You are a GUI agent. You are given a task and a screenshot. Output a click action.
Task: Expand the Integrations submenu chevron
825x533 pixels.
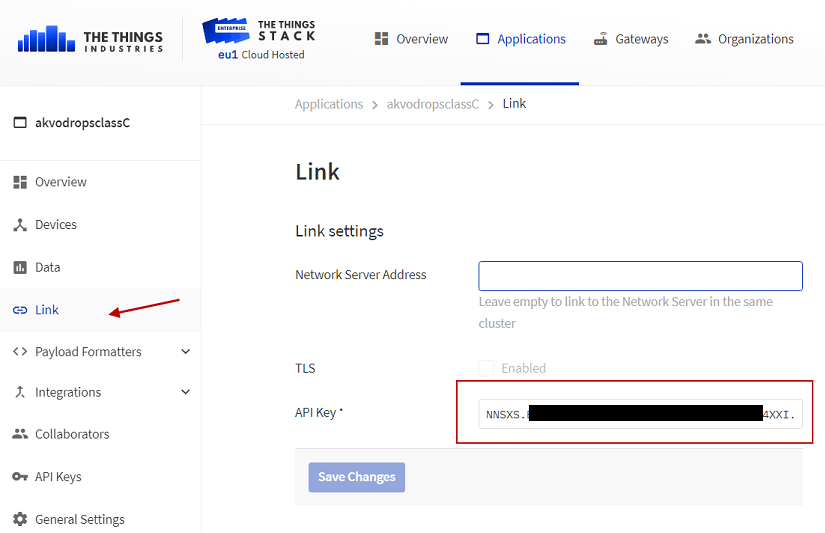click(x=186, y=392)
